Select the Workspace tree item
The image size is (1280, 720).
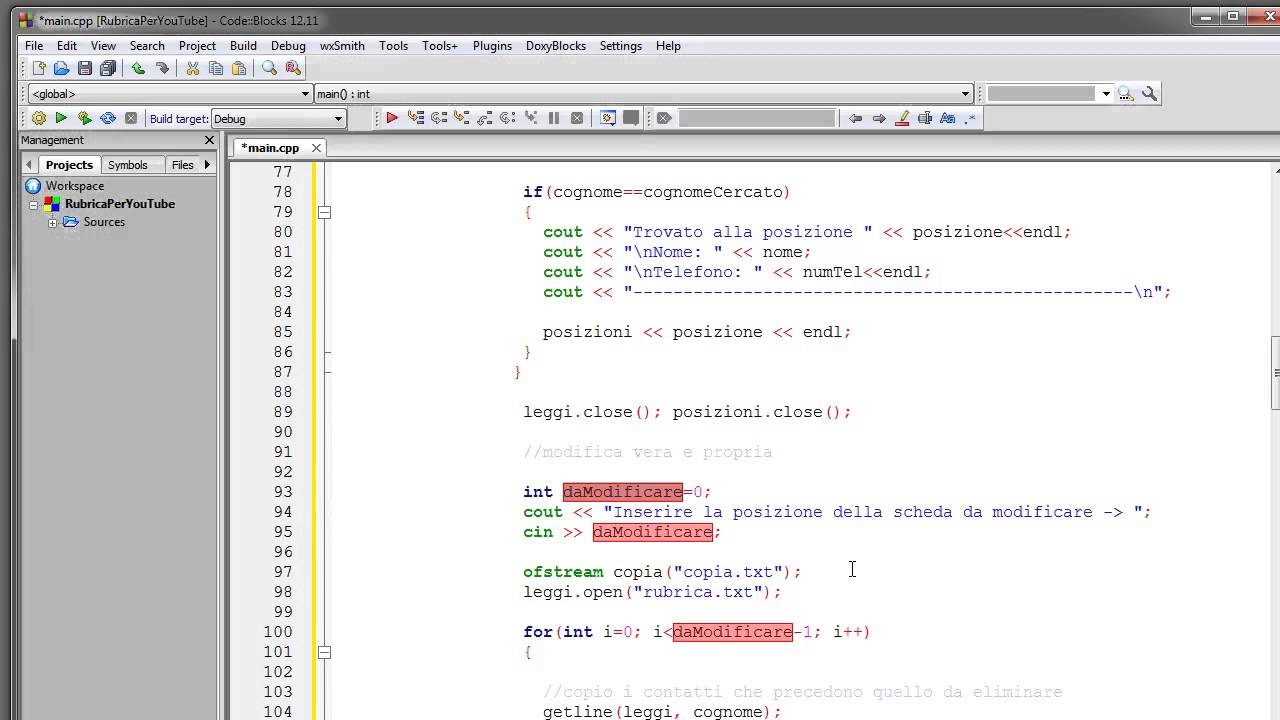click(x=74, y=186)
